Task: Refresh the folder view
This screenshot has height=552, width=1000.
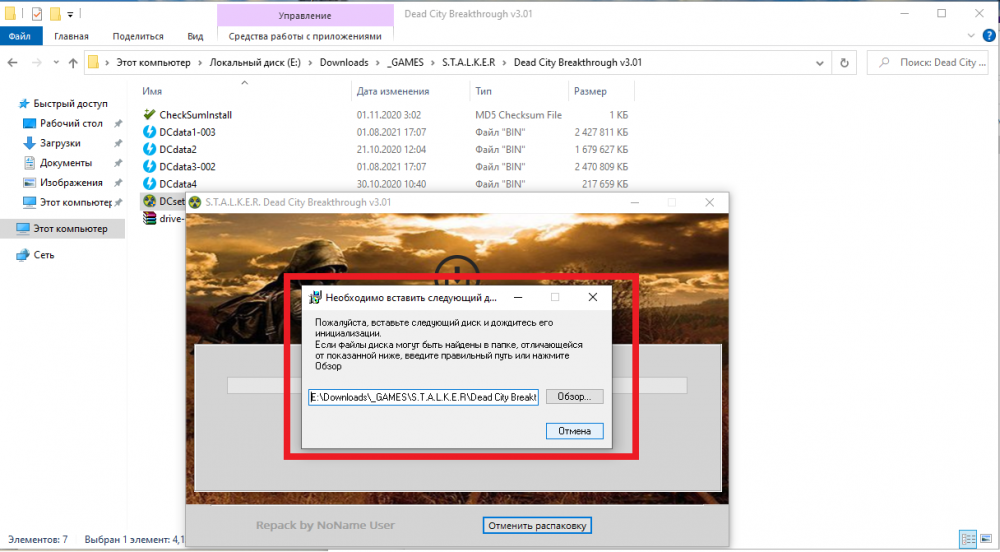Action: click(844, 63)
